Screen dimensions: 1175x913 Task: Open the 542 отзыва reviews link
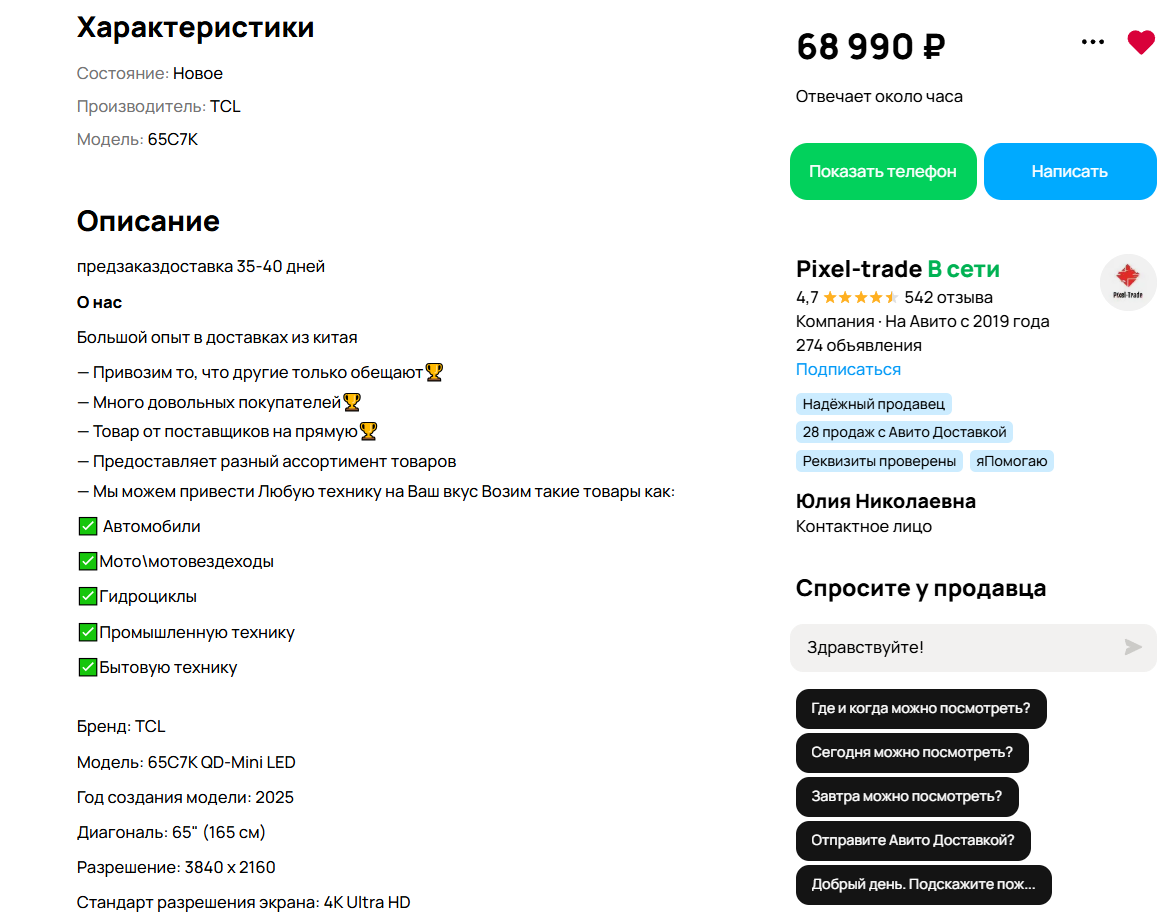pos(948,297)
